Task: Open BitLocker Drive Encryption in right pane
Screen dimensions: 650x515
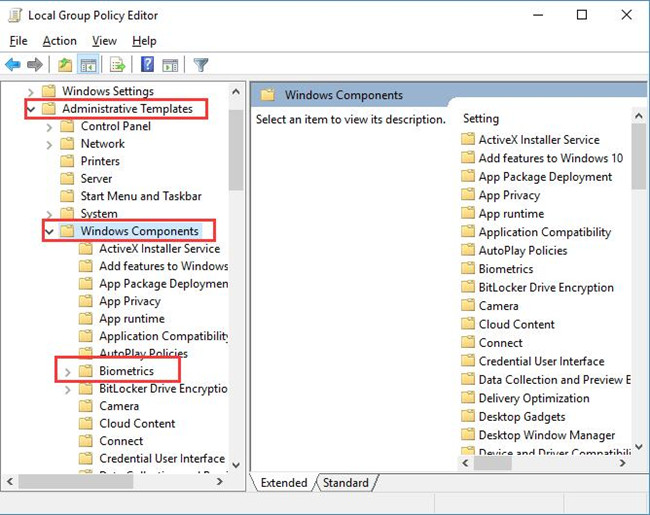Action: click(546, 287)
